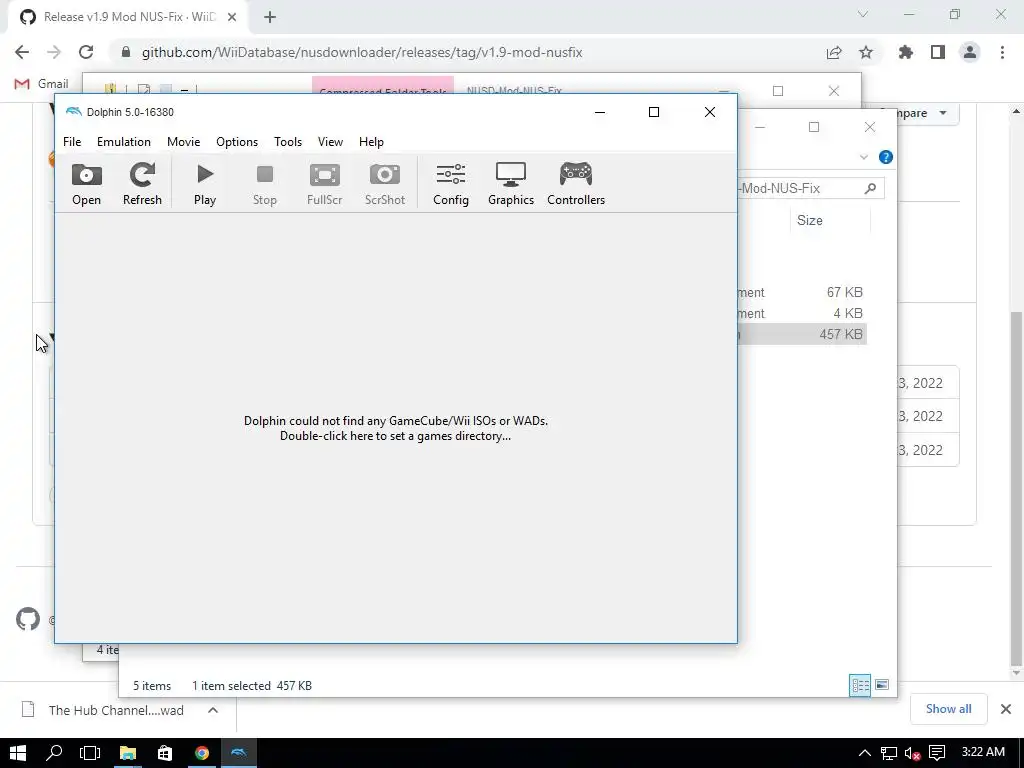Switch Explorer to details view
The height and width of the screenshot is (768, 1024).
coord(860,685)
